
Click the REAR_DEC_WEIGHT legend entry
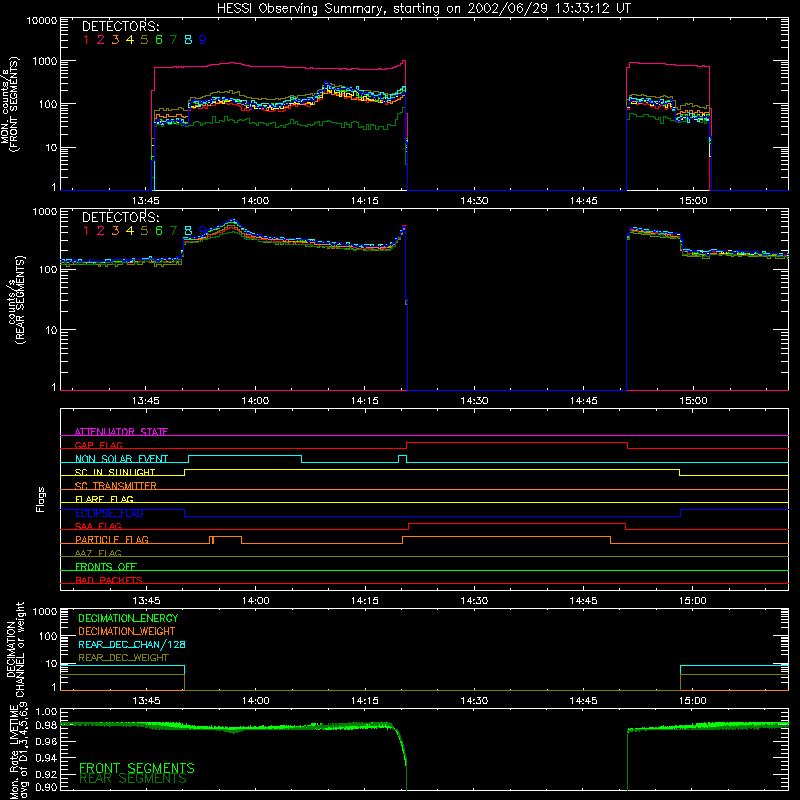123,658
